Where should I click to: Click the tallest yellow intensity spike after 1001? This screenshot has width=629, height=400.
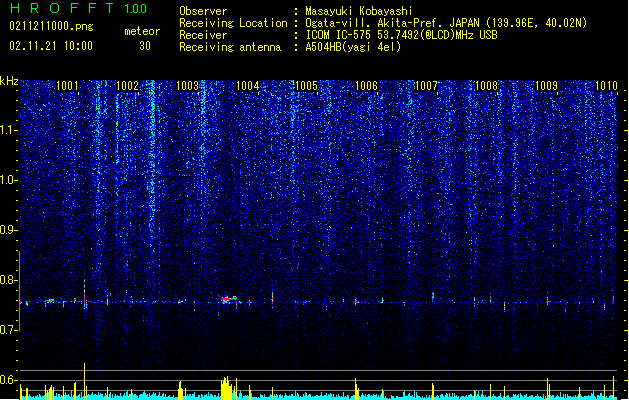pyautogui.click(x=84, y=381)
